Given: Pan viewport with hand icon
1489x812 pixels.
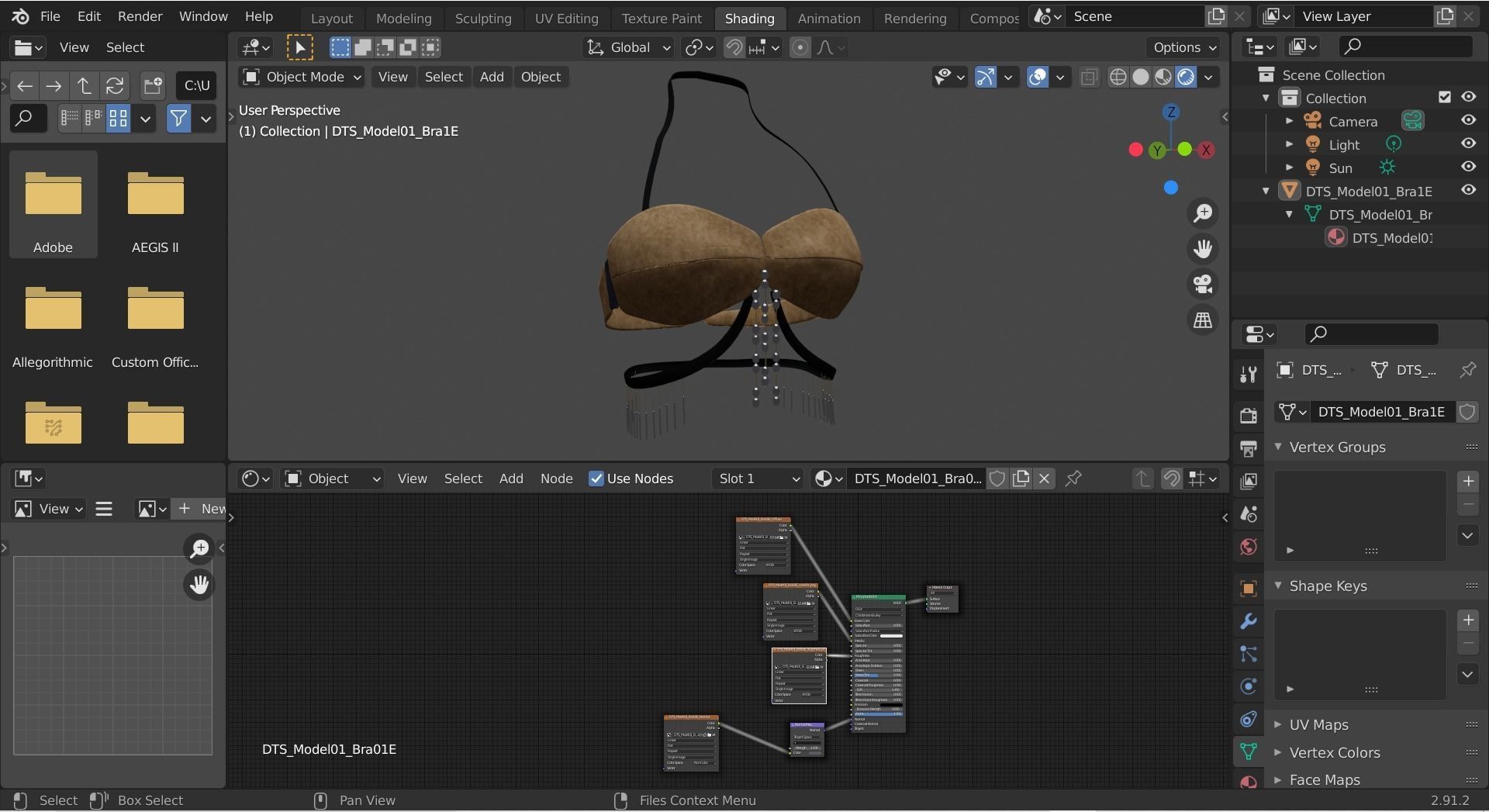Looking at the screenshot, I should (x=1203, y=249).
